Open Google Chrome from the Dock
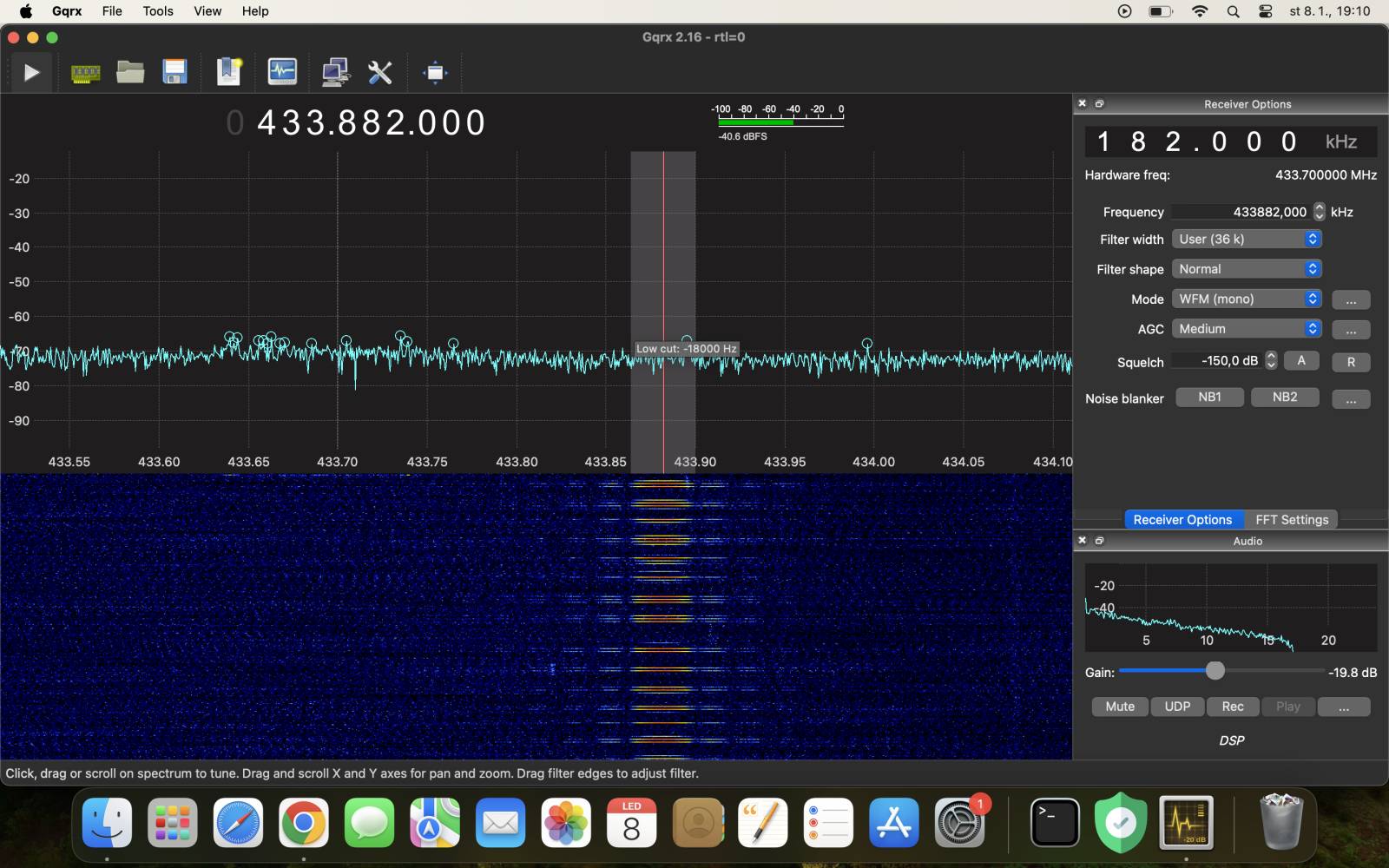The image size is (1389, 868). click(x=304, y=822)
